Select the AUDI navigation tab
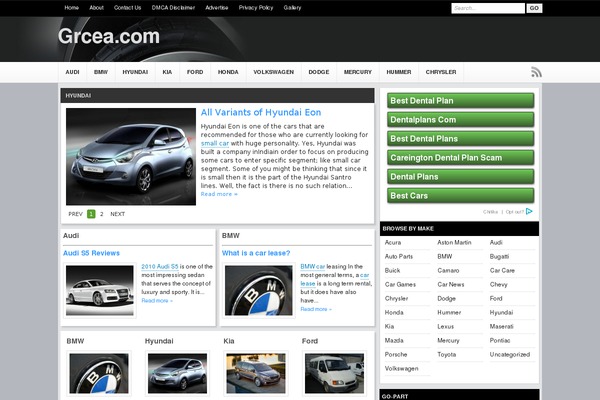 pos(72,72)
